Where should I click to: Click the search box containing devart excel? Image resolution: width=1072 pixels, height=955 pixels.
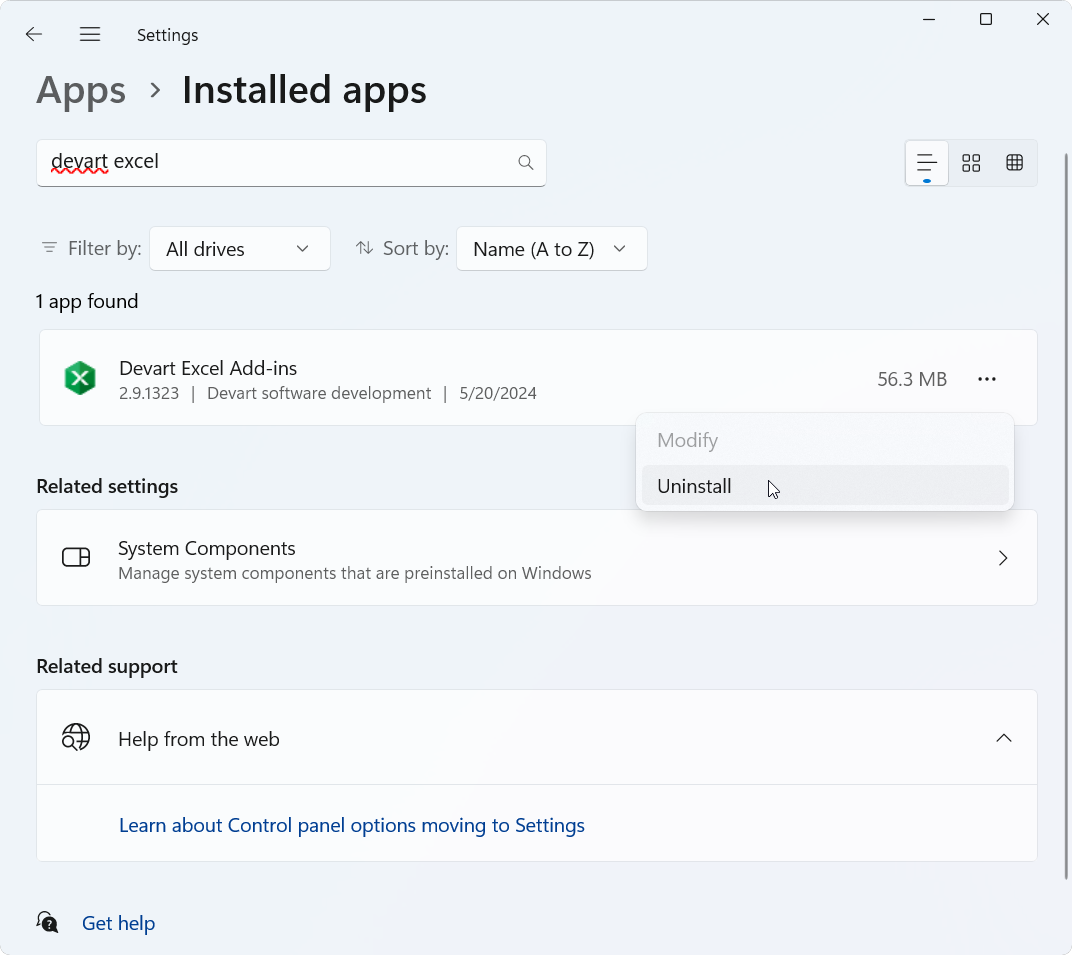[x=291, y=163]
